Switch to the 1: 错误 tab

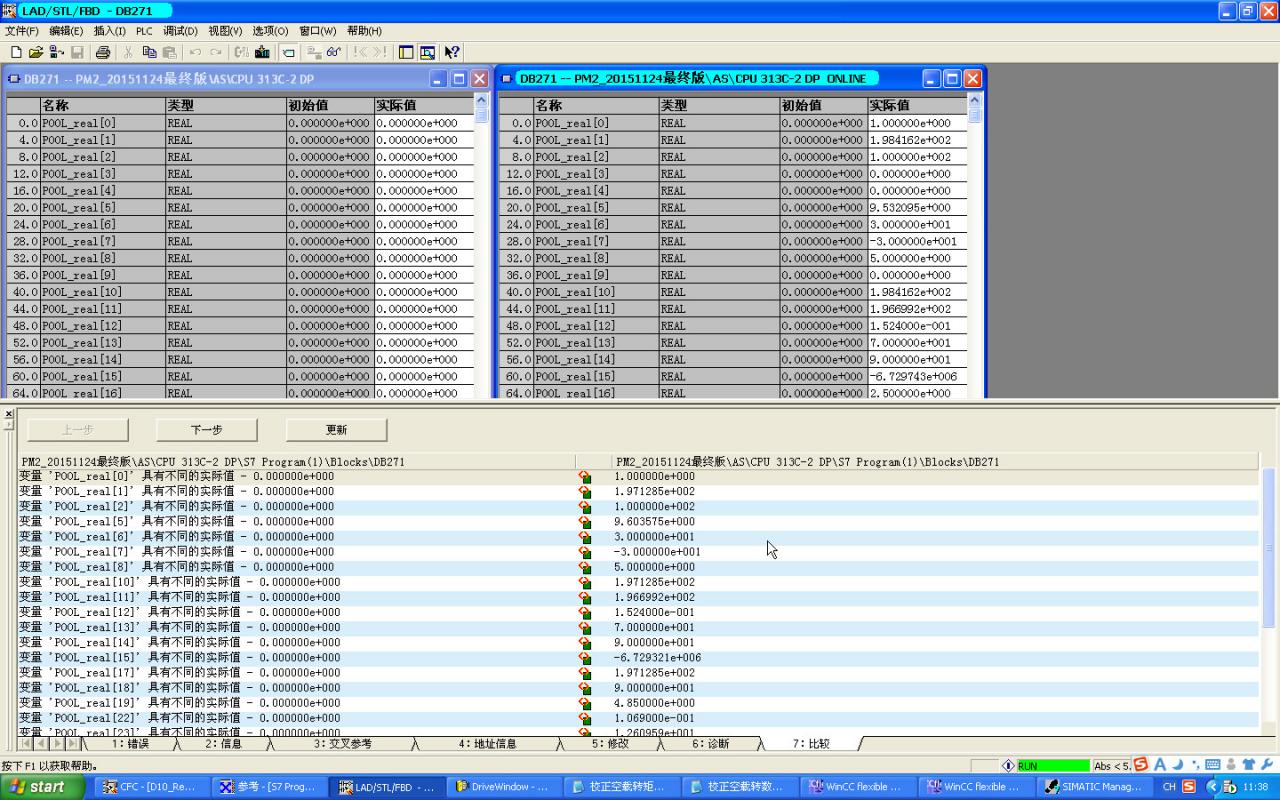click(130, 744)
